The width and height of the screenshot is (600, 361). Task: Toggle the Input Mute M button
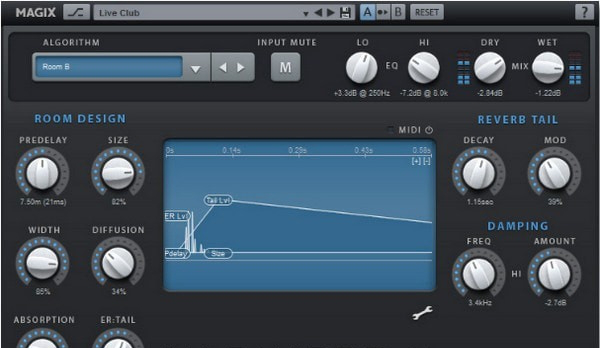click(285, 67)
